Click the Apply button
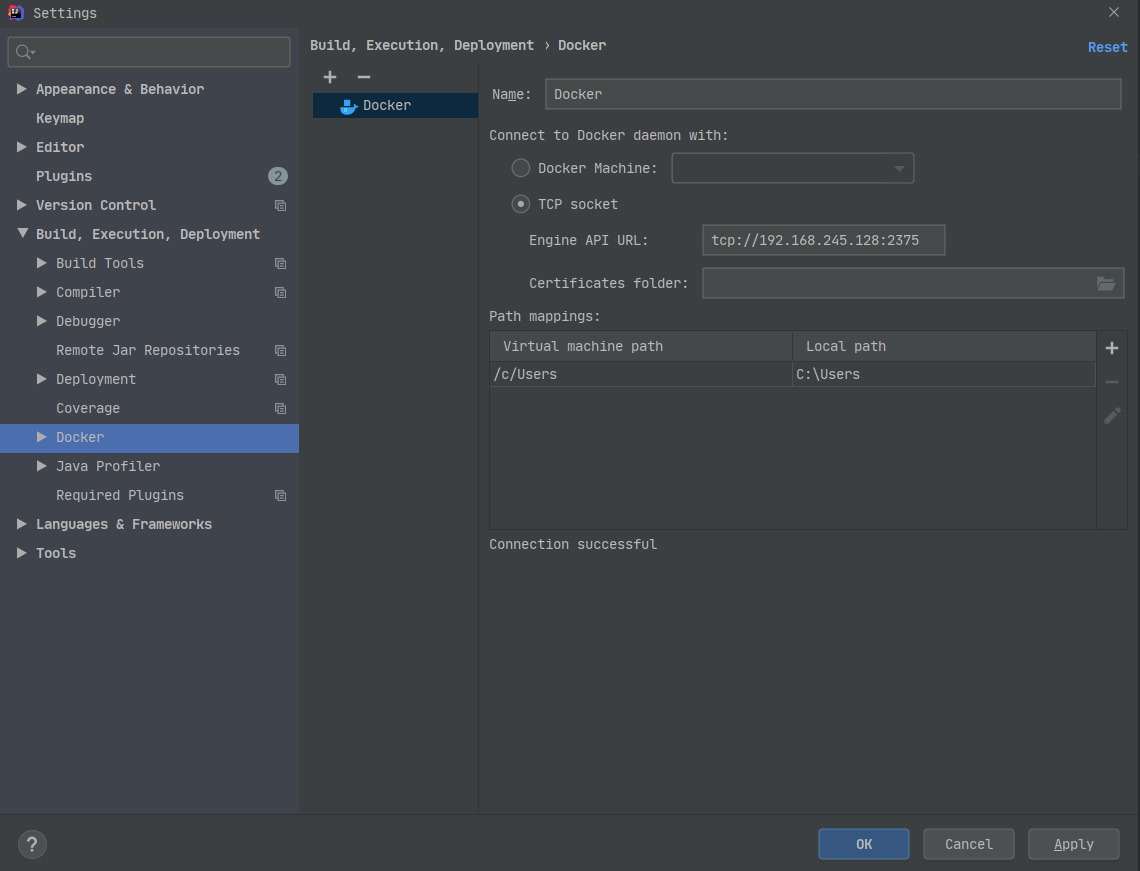Image resolution: width=1140 pixels, height=871 pixels. [1074, 844]
